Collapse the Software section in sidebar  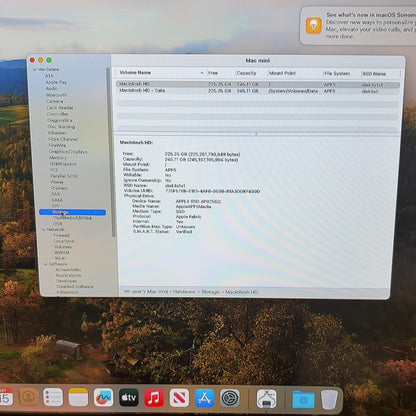point(46,264)
